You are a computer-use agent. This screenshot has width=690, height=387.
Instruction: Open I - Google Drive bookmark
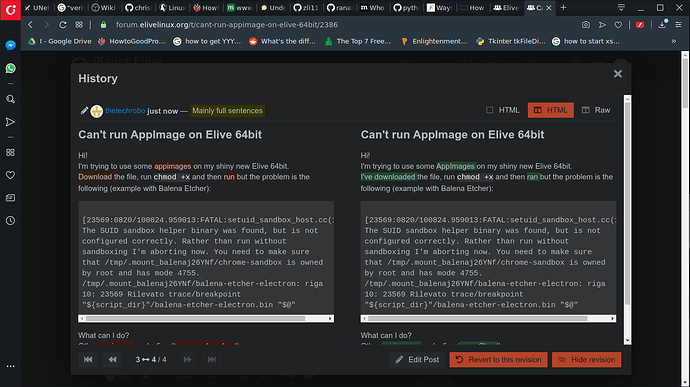59,41
